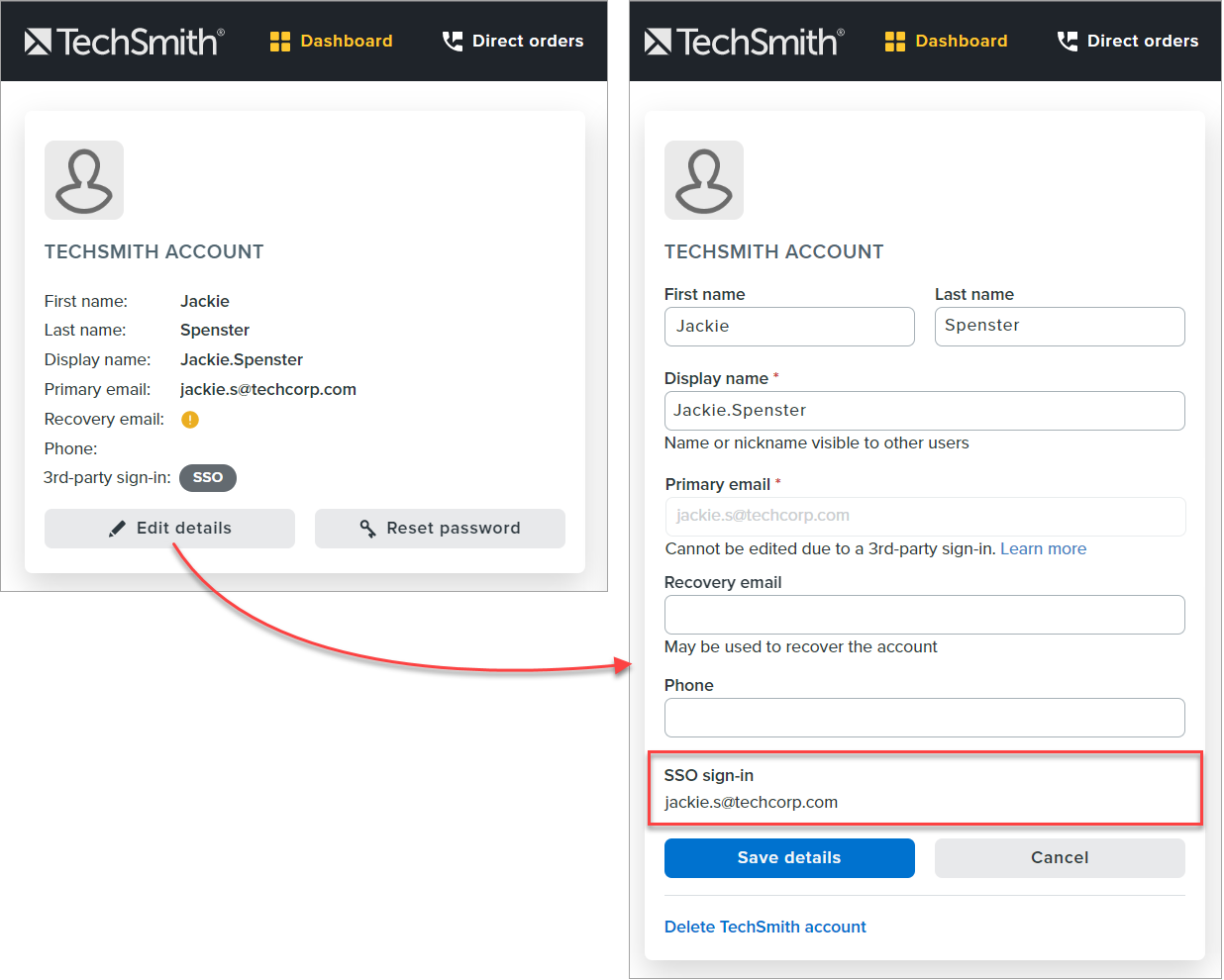1224x980 pixels.
Task: Click profile avatar in left account card
Action: (84, 180)
